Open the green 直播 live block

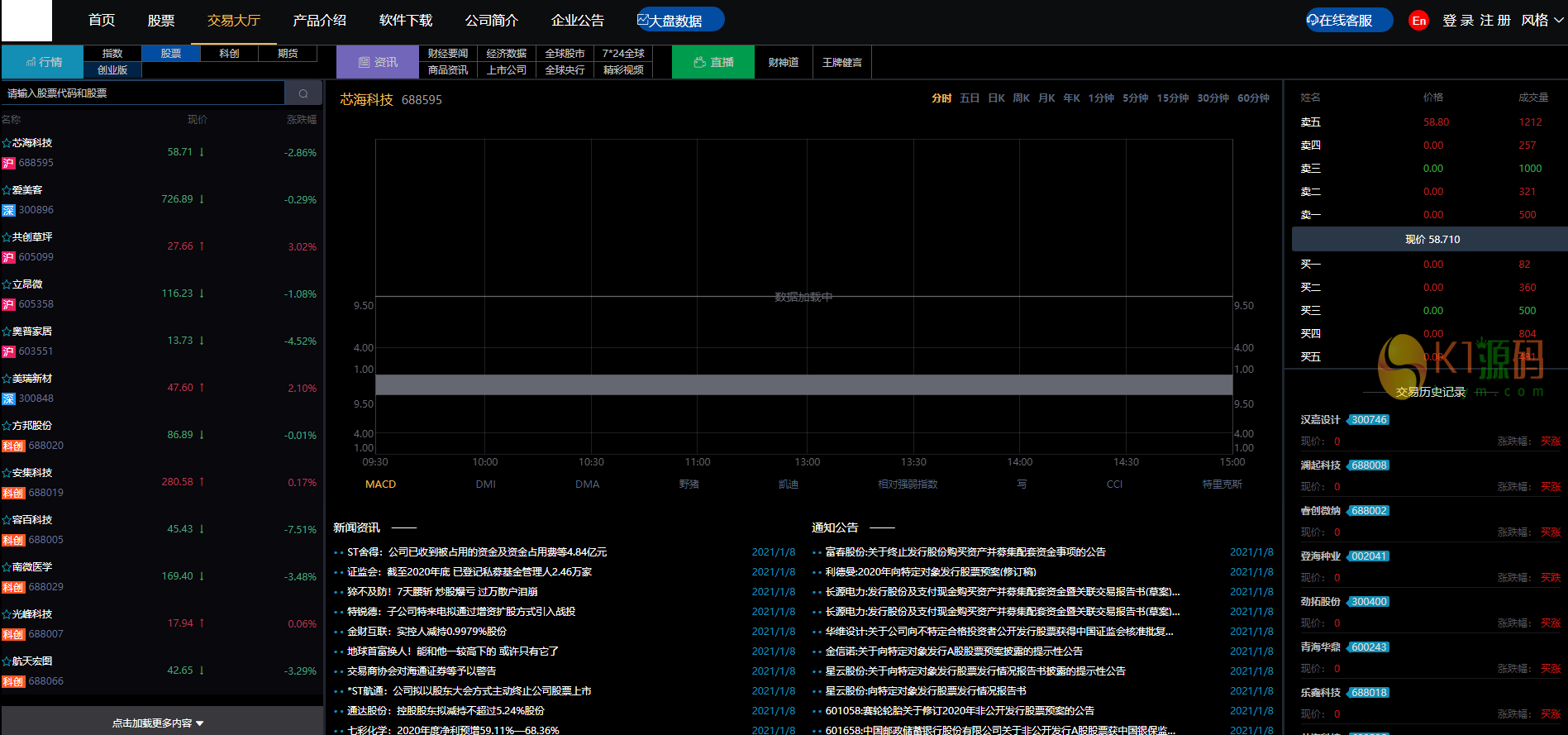click(713, 62)
